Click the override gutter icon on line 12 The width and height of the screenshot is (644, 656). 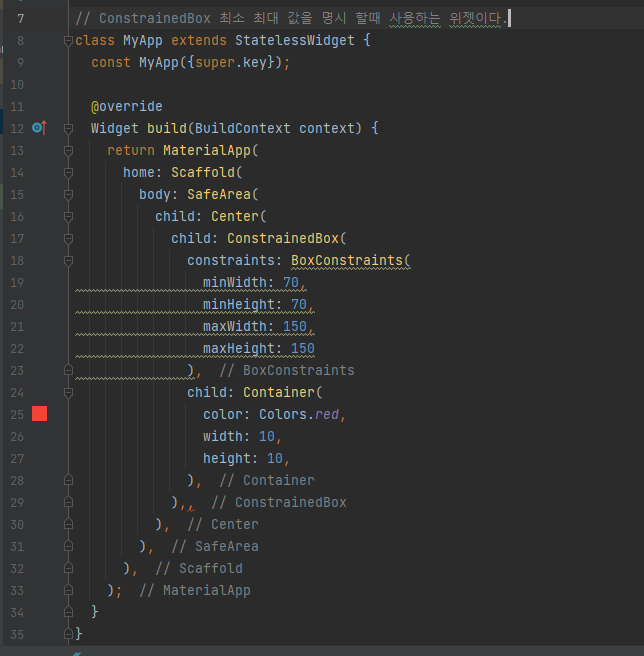click(x=39, y=128)
